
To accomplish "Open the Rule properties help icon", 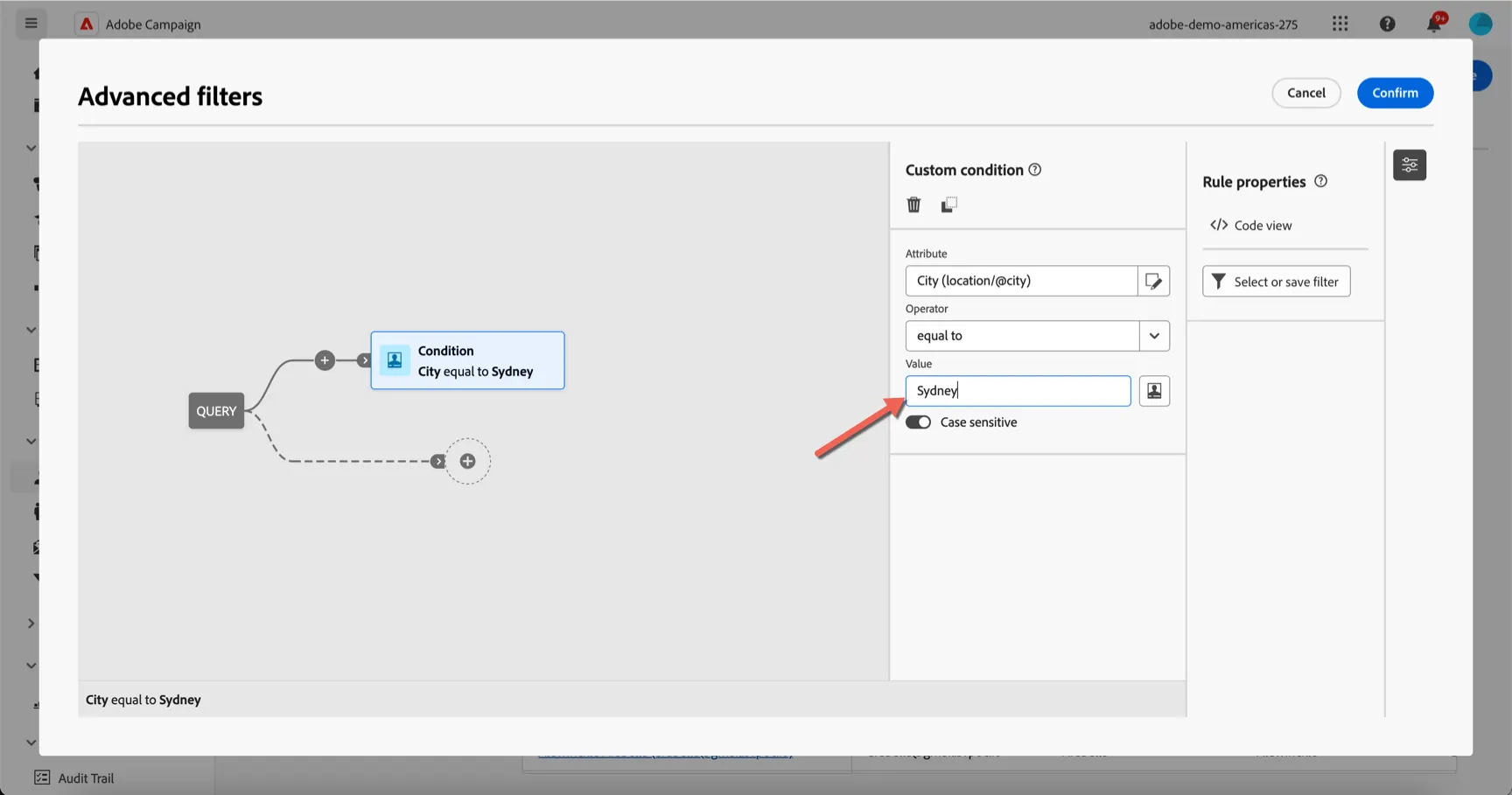I will pyautogui.click(x=1321, y=181).
